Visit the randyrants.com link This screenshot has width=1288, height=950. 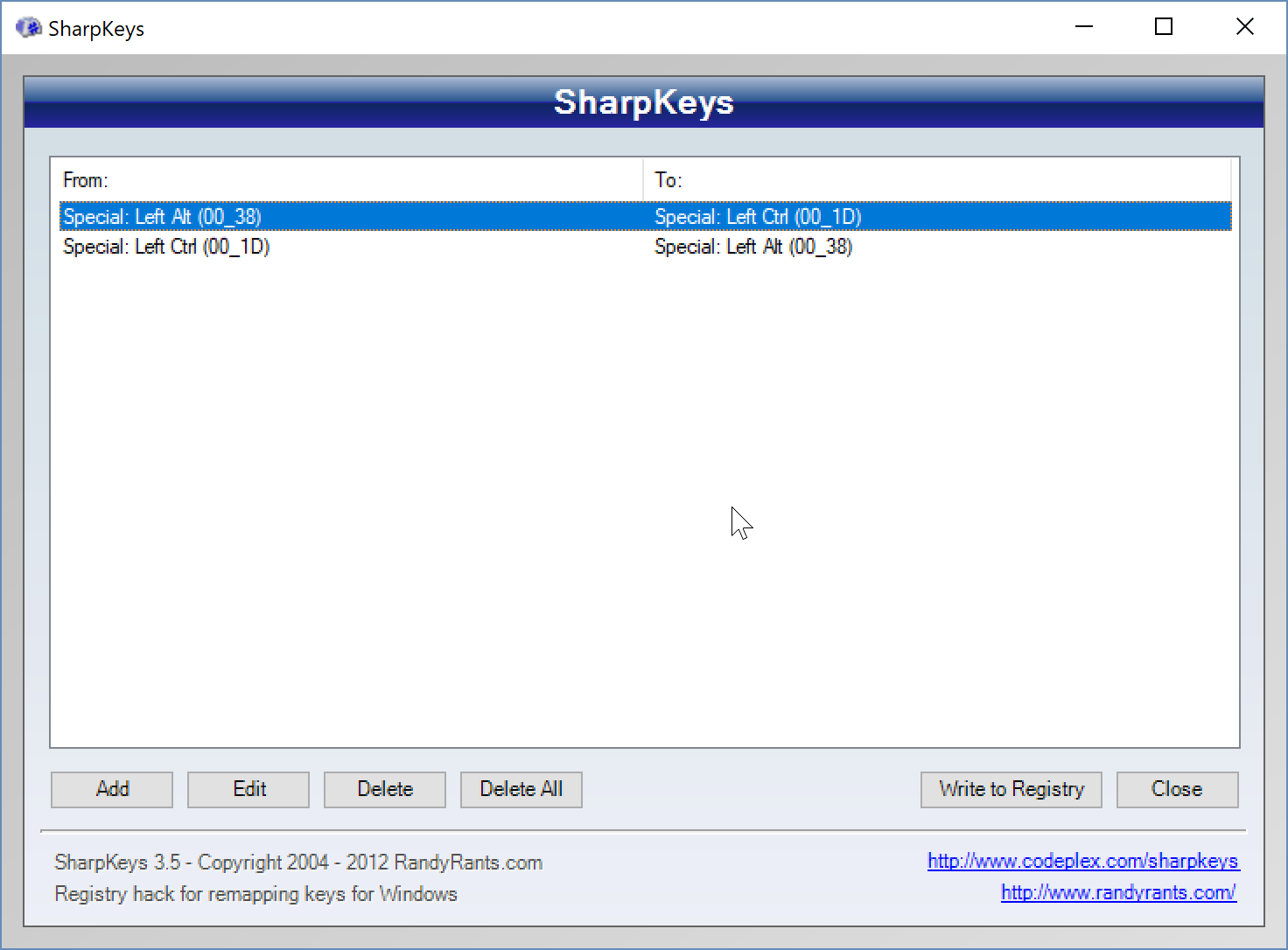pos(1118,892)
